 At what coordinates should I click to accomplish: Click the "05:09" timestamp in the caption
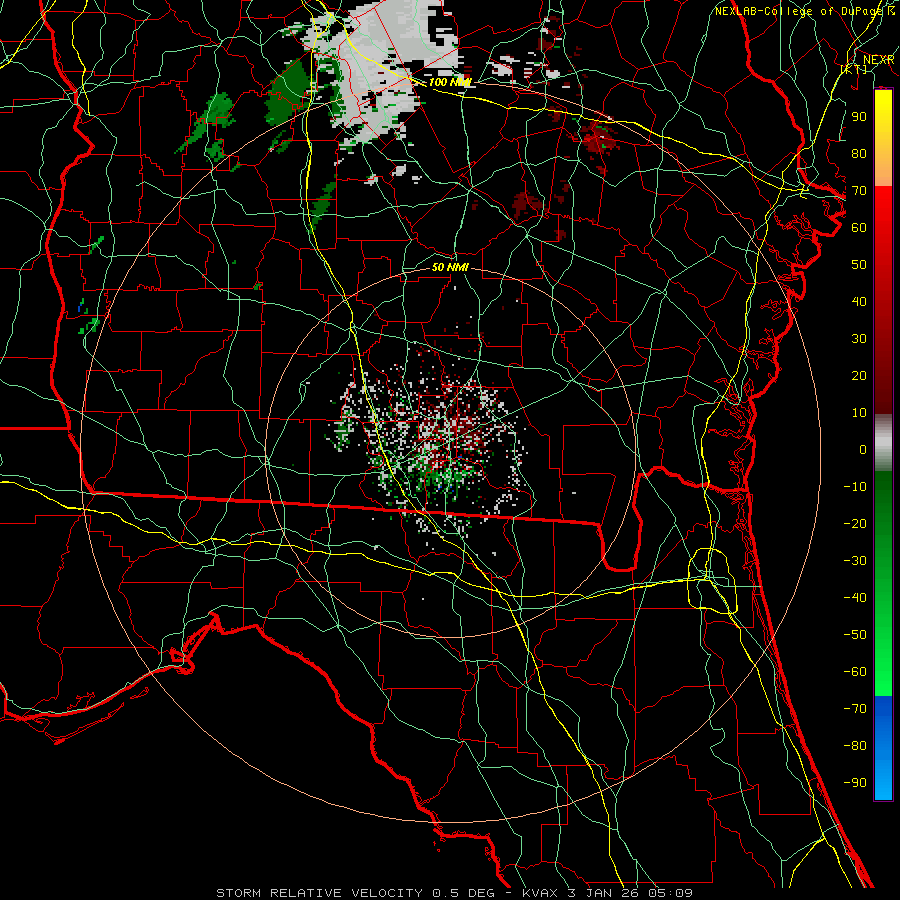tap(670, 893)
